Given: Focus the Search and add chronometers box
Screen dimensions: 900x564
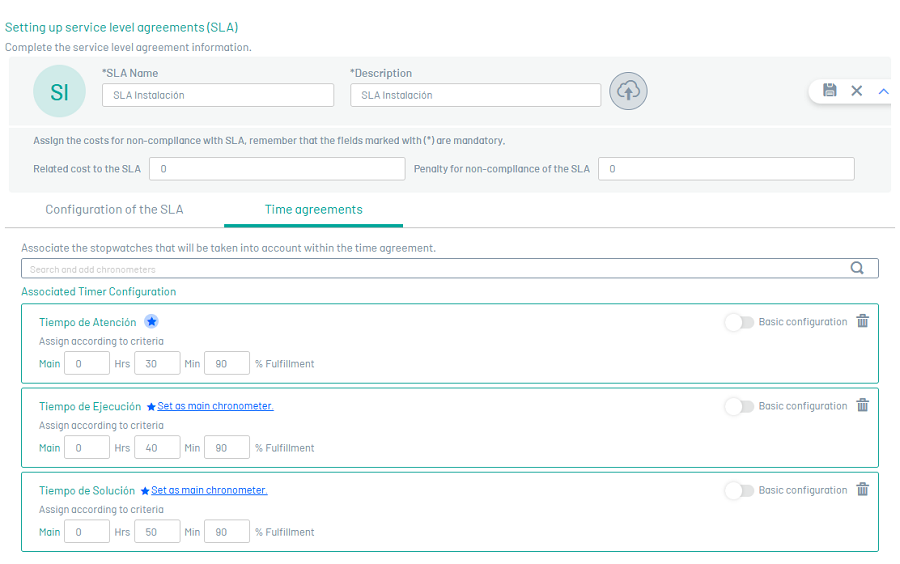Looking at the screenshot, I should coord(430,268).
